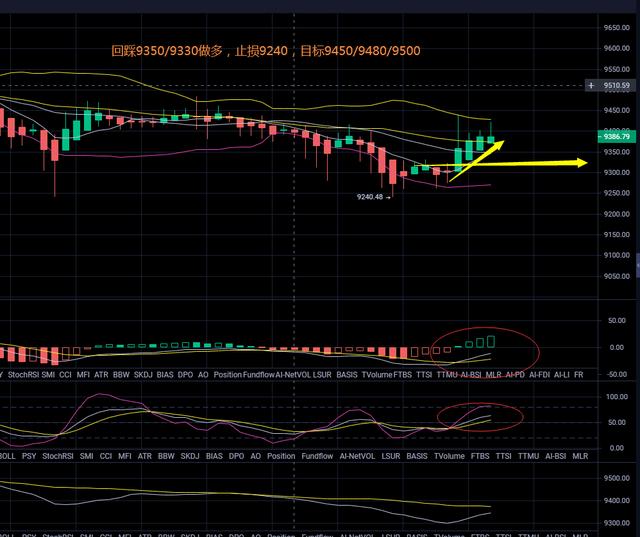
Task: Select AI-BSI tab under the oscillator panel
Action: pyautogui.click(x=556, y=456)
